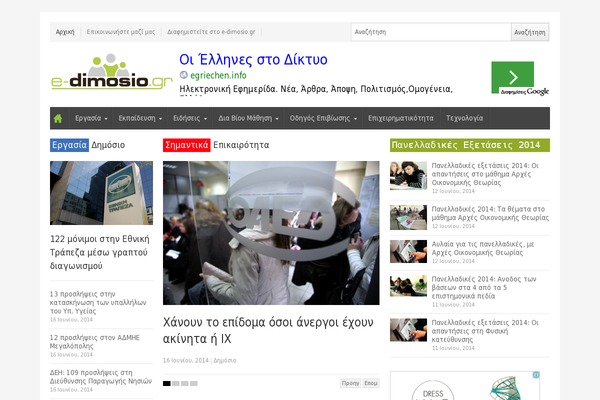
Task: Open ΔΕΗ: 109 προσλήψεις article
Action: [101, 377]
